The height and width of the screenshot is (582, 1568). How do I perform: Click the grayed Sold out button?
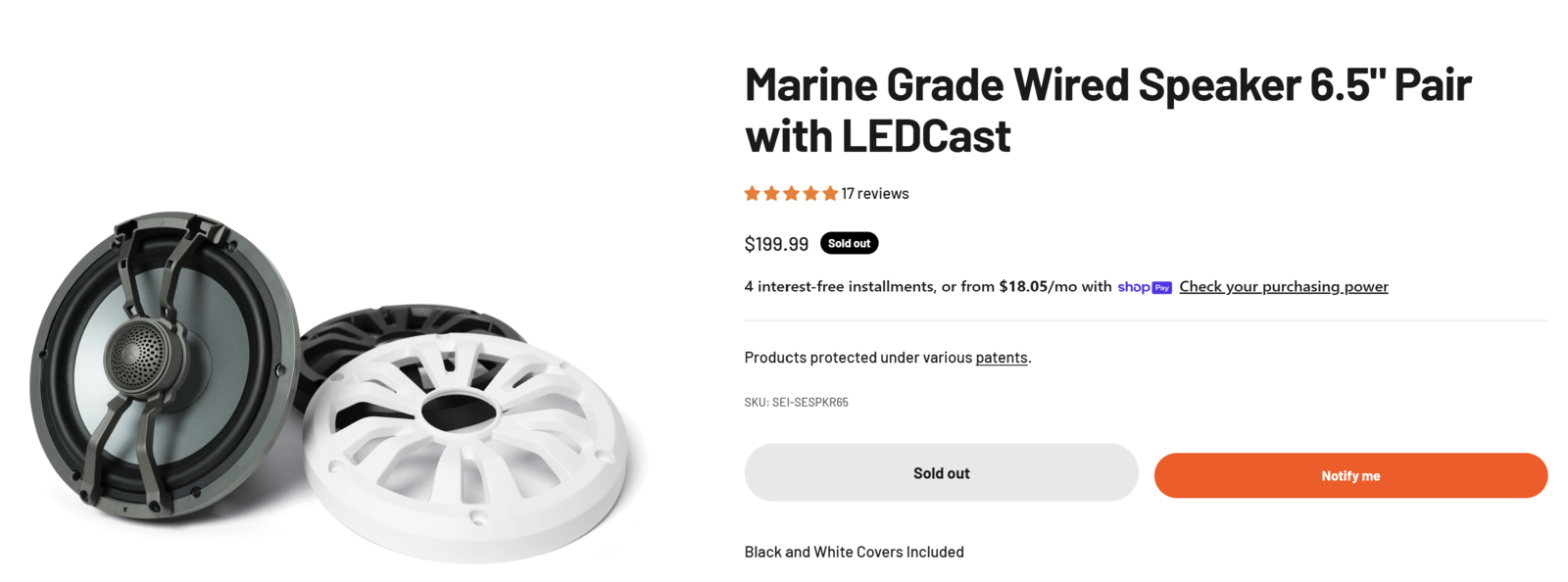click(940, 472)
